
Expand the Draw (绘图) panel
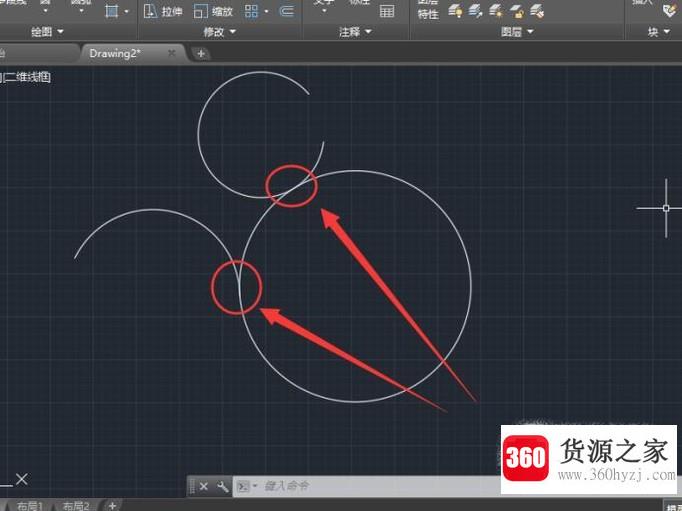(47, 32)
